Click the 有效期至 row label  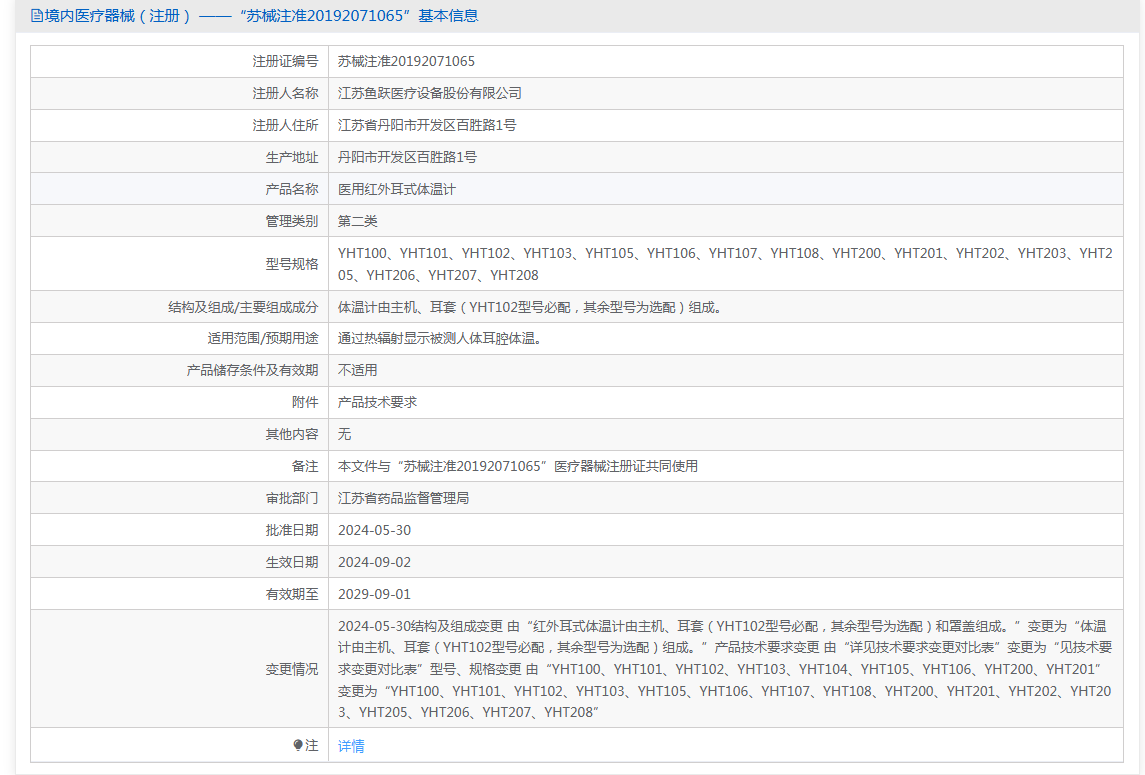click(292, 595)
